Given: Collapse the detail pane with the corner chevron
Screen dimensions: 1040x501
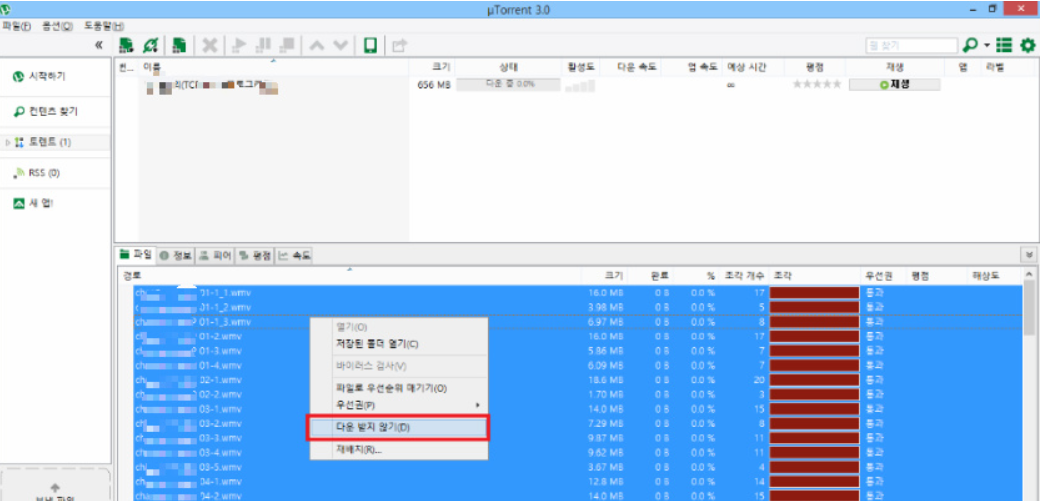Looking at the screenshot, I should pyautogui.click(x=1029, y=255).
